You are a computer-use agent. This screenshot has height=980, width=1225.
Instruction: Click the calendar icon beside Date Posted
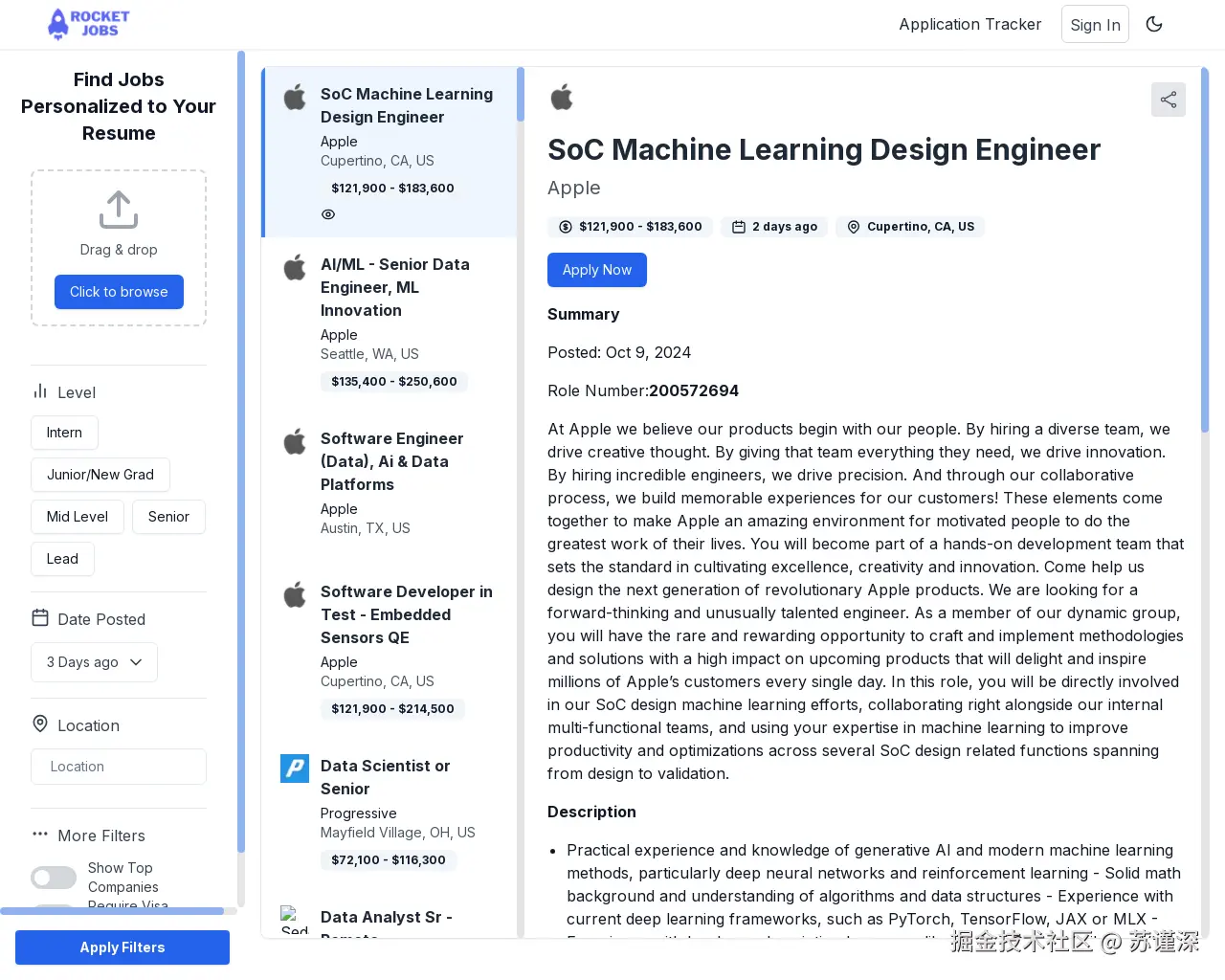point(40,618)
